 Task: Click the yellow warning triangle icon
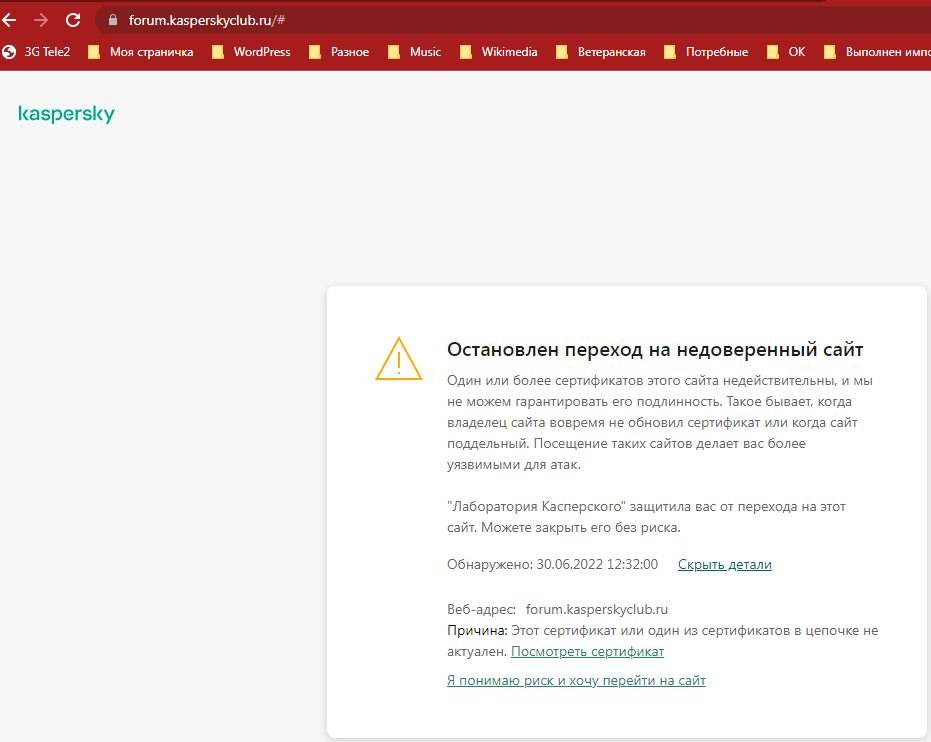399,359
